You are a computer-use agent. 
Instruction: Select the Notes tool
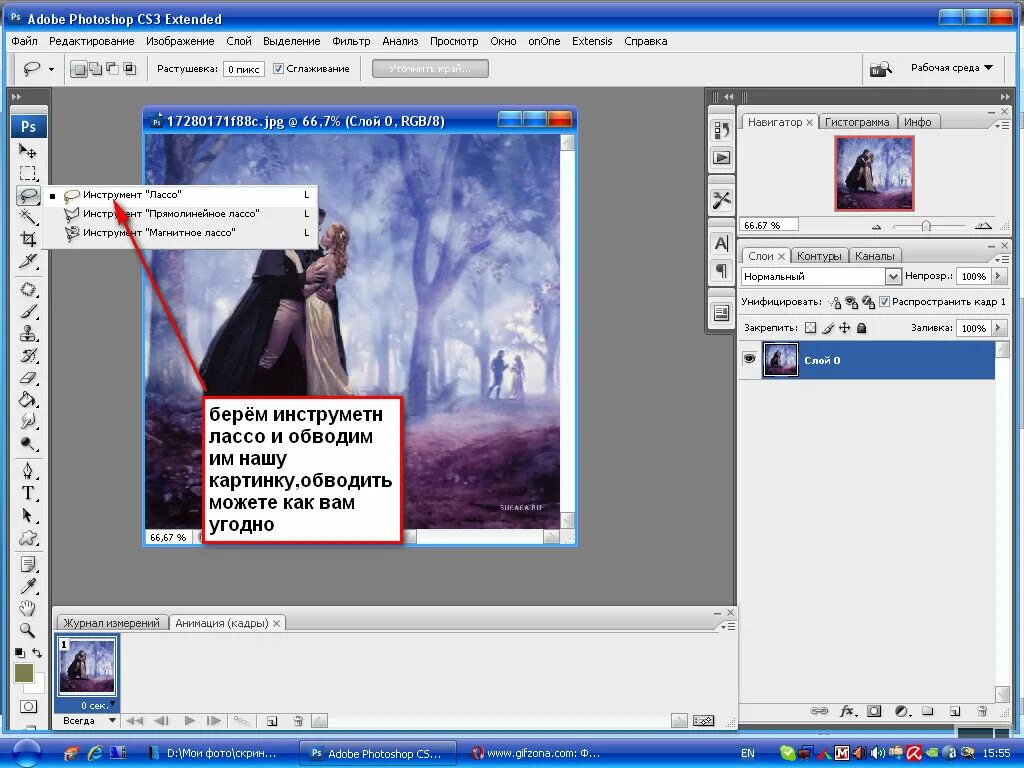[27, 564]
